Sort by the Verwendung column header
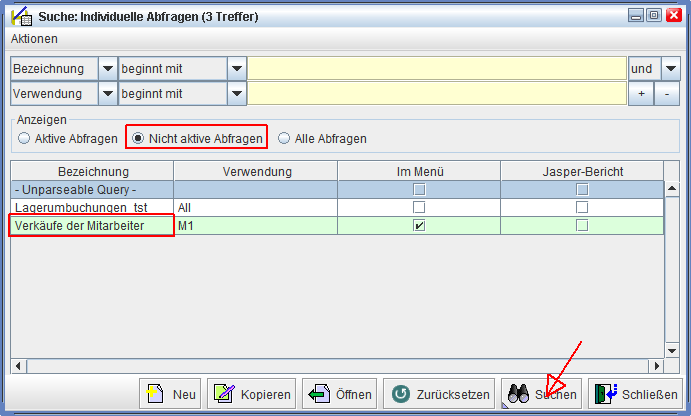This screenshot has width=691, height=416. click(x=257, y=171)
